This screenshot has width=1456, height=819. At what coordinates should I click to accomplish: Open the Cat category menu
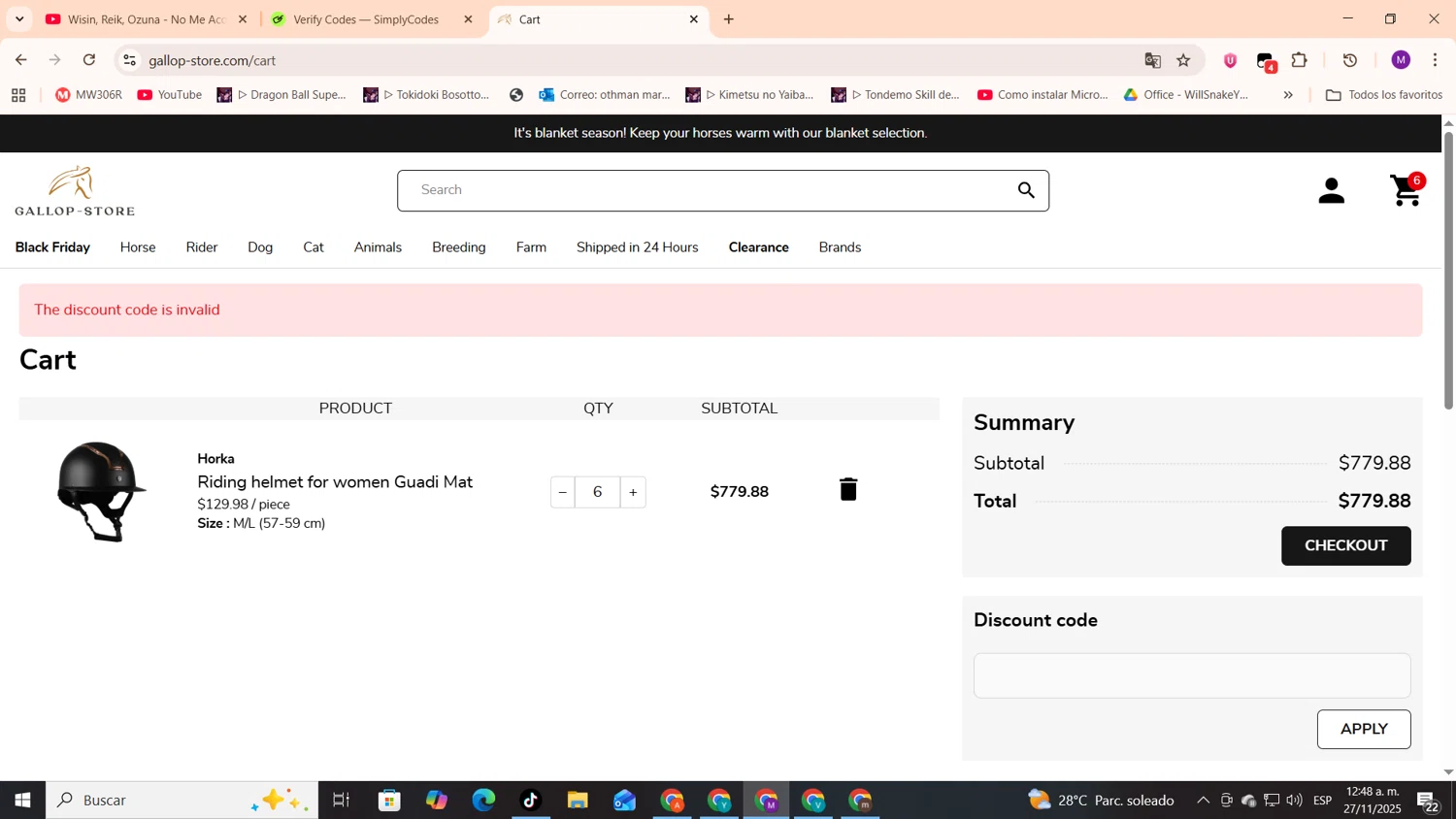click(x=314, y=247)
